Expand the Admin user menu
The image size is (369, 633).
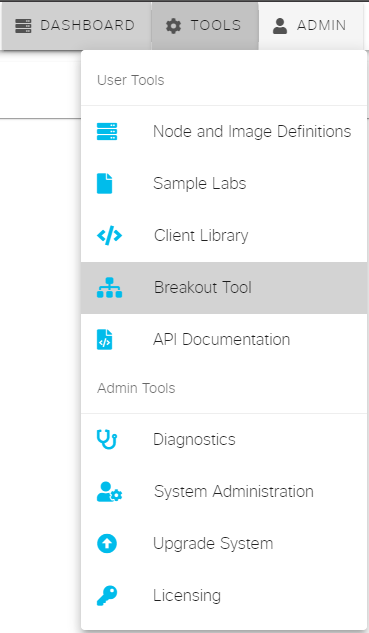(x=311, y=26)
